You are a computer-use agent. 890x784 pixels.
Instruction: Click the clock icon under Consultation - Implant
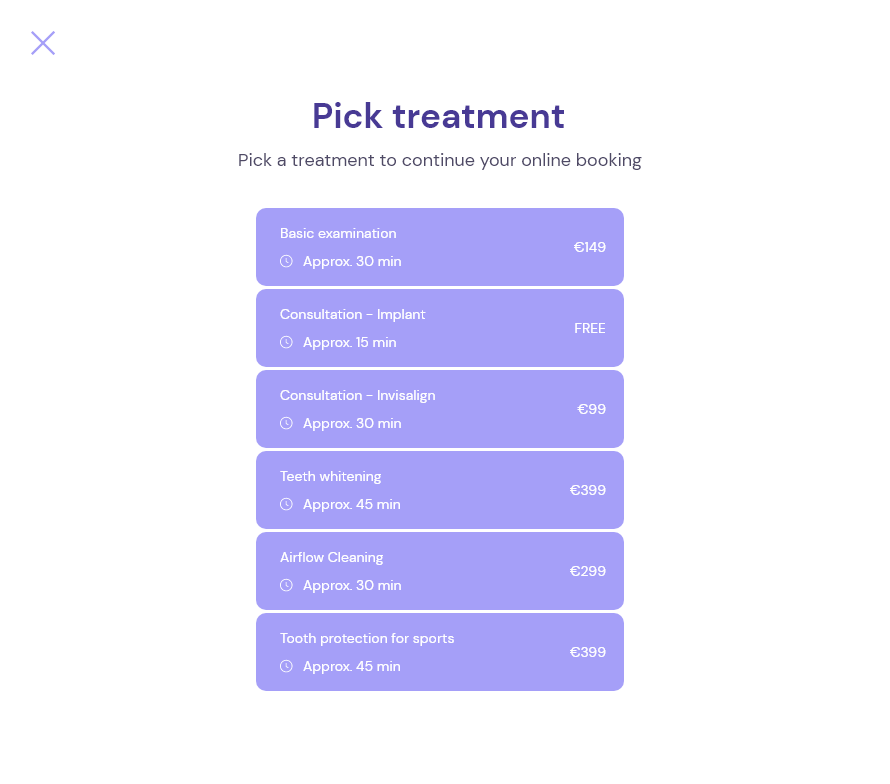pos(286,342)
